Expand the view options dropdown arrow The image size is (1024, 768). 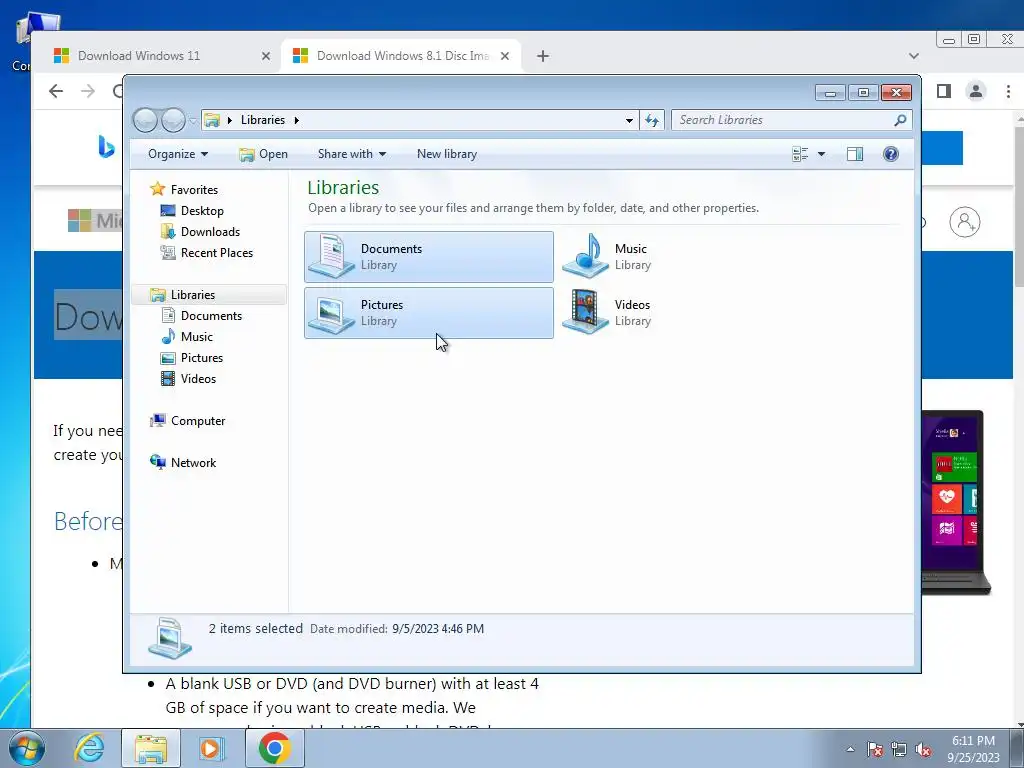822,154
